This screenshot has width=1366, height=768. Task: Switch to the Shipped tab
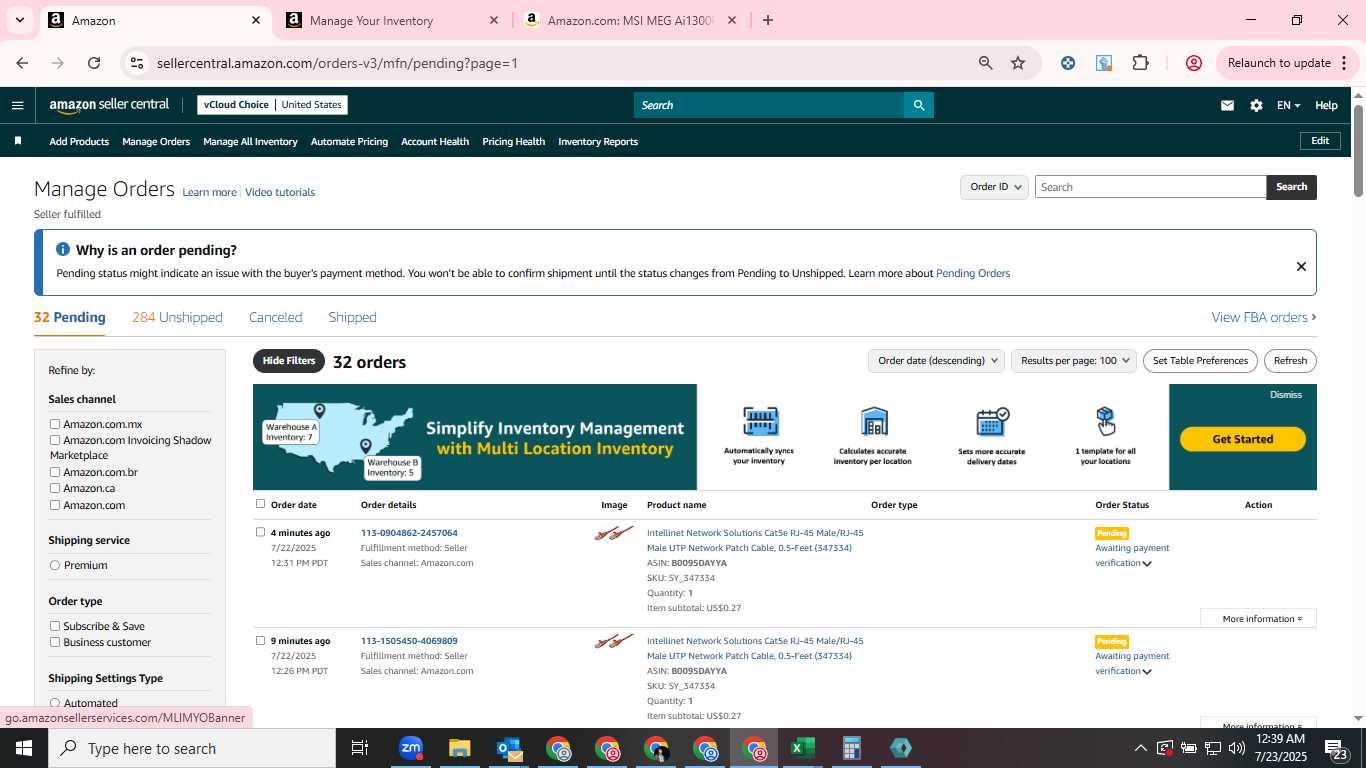click(352, 317)
